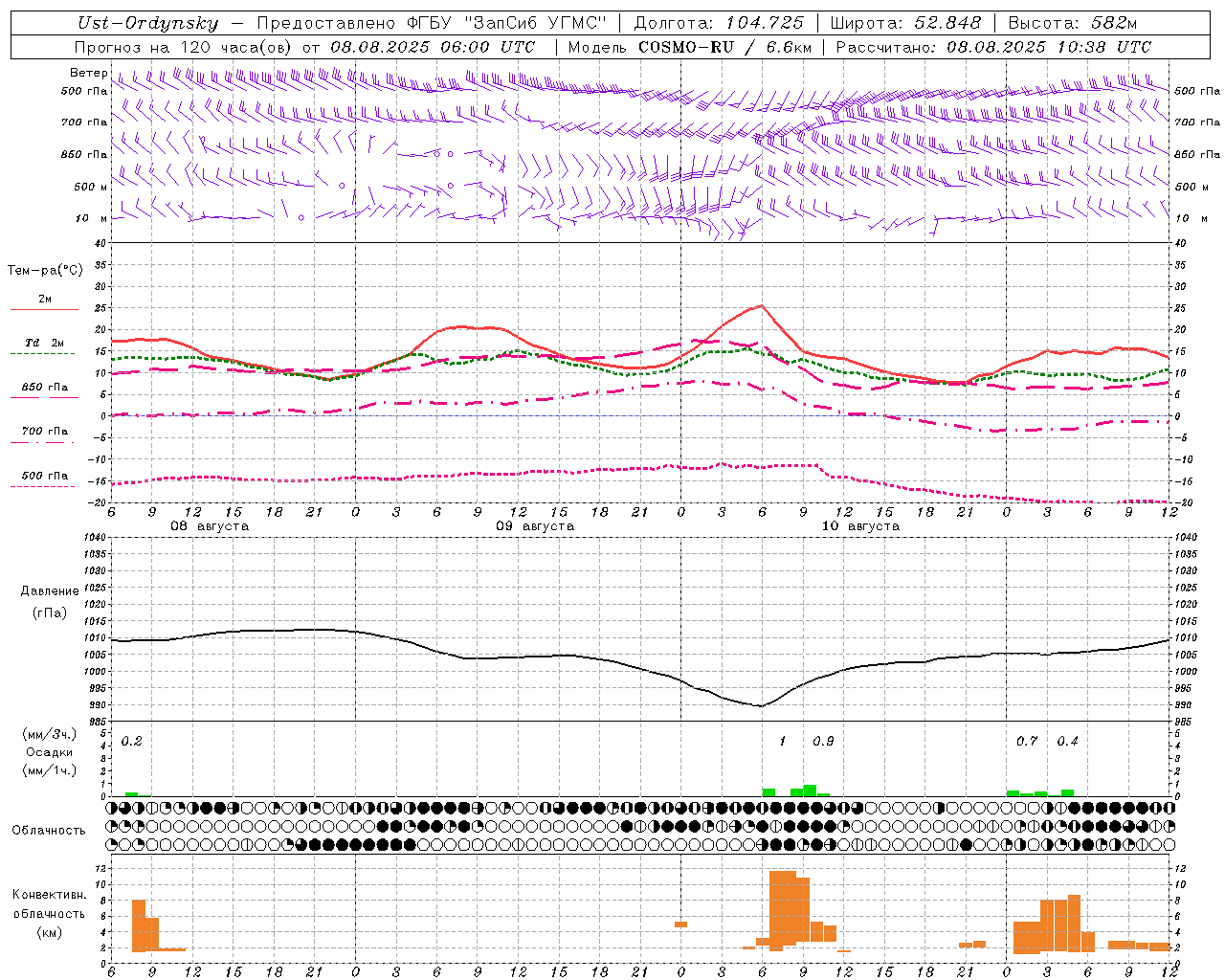Screen dimensions: 1225x980
Task: Click the dotted legend line under Td 2м
Action: click(x=43, y=353)
